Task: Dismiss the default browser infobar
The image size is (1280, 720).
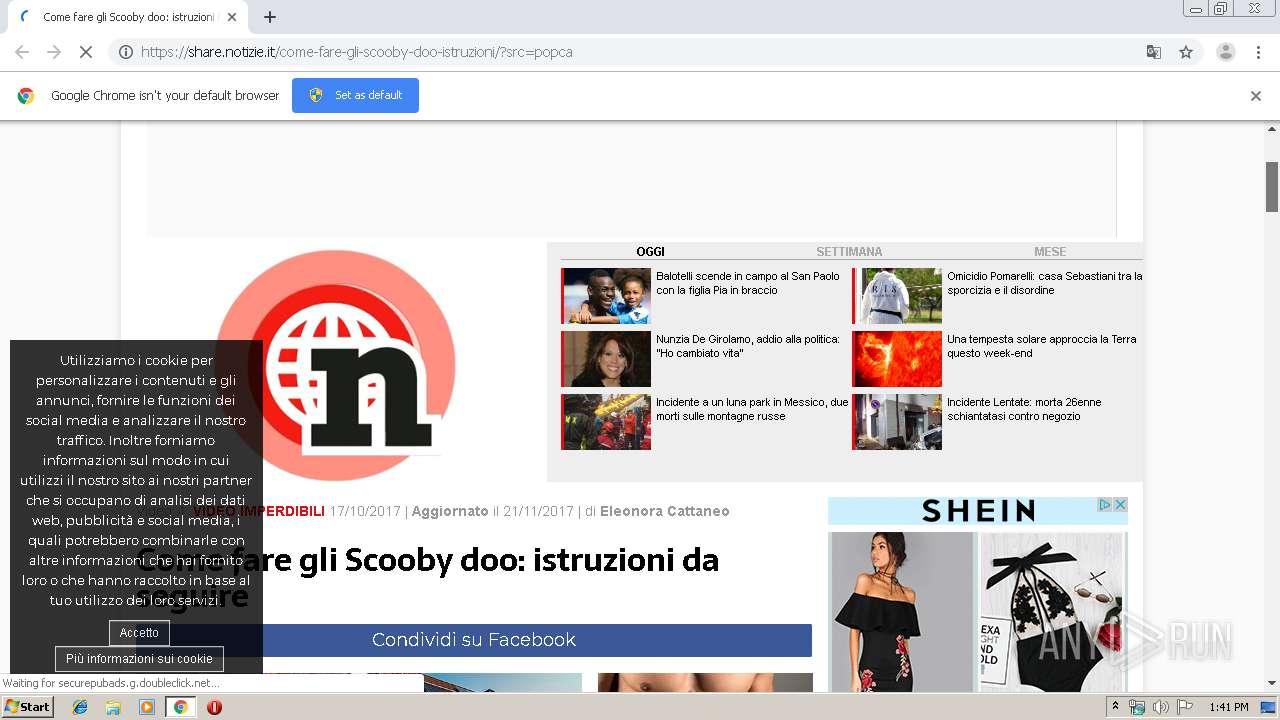Action: (1256, 96)
